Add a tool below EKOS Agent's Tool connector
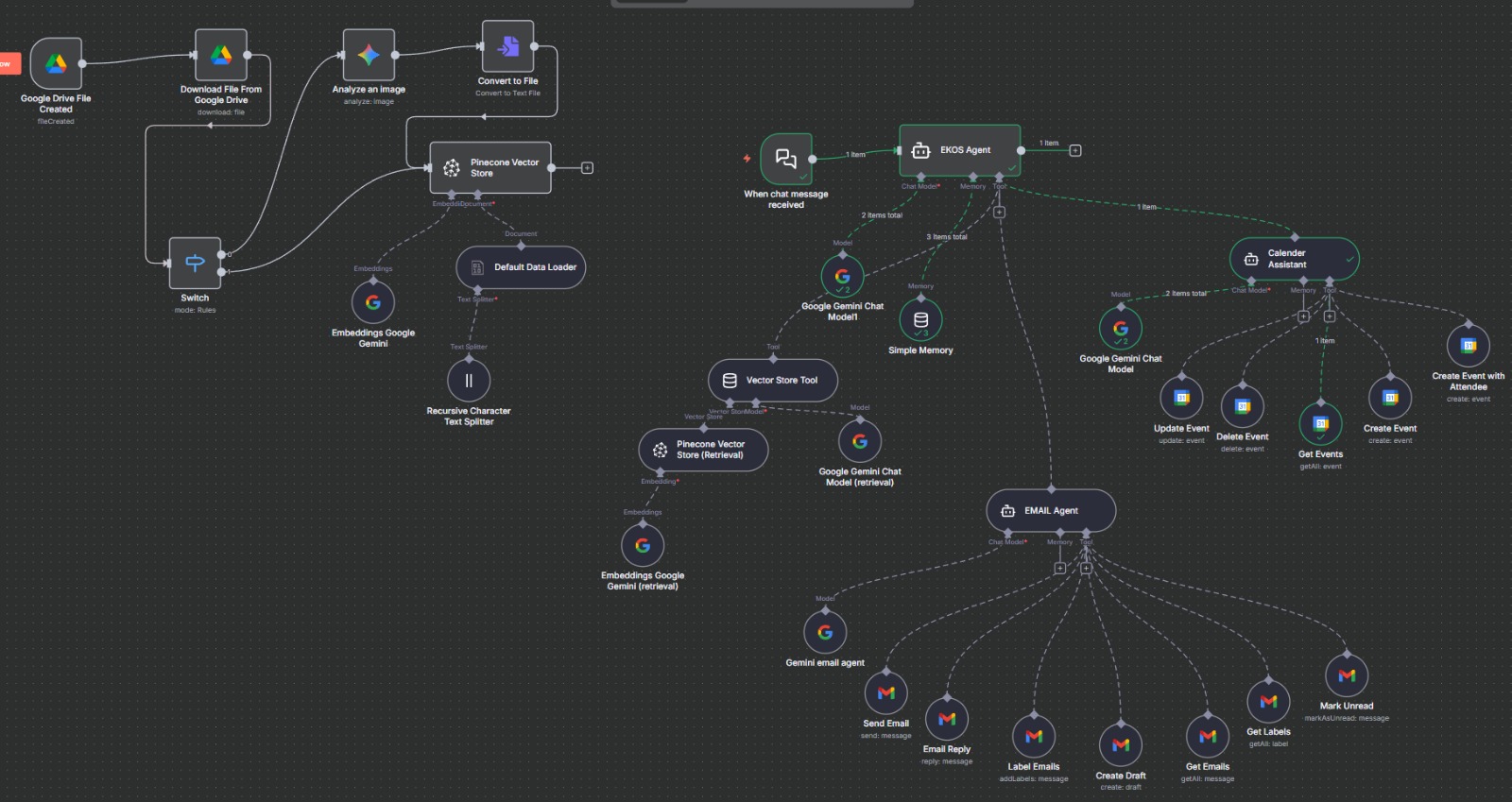Image resolution: width=1512 pixels, height=802 pixels. tap(999, 213)
